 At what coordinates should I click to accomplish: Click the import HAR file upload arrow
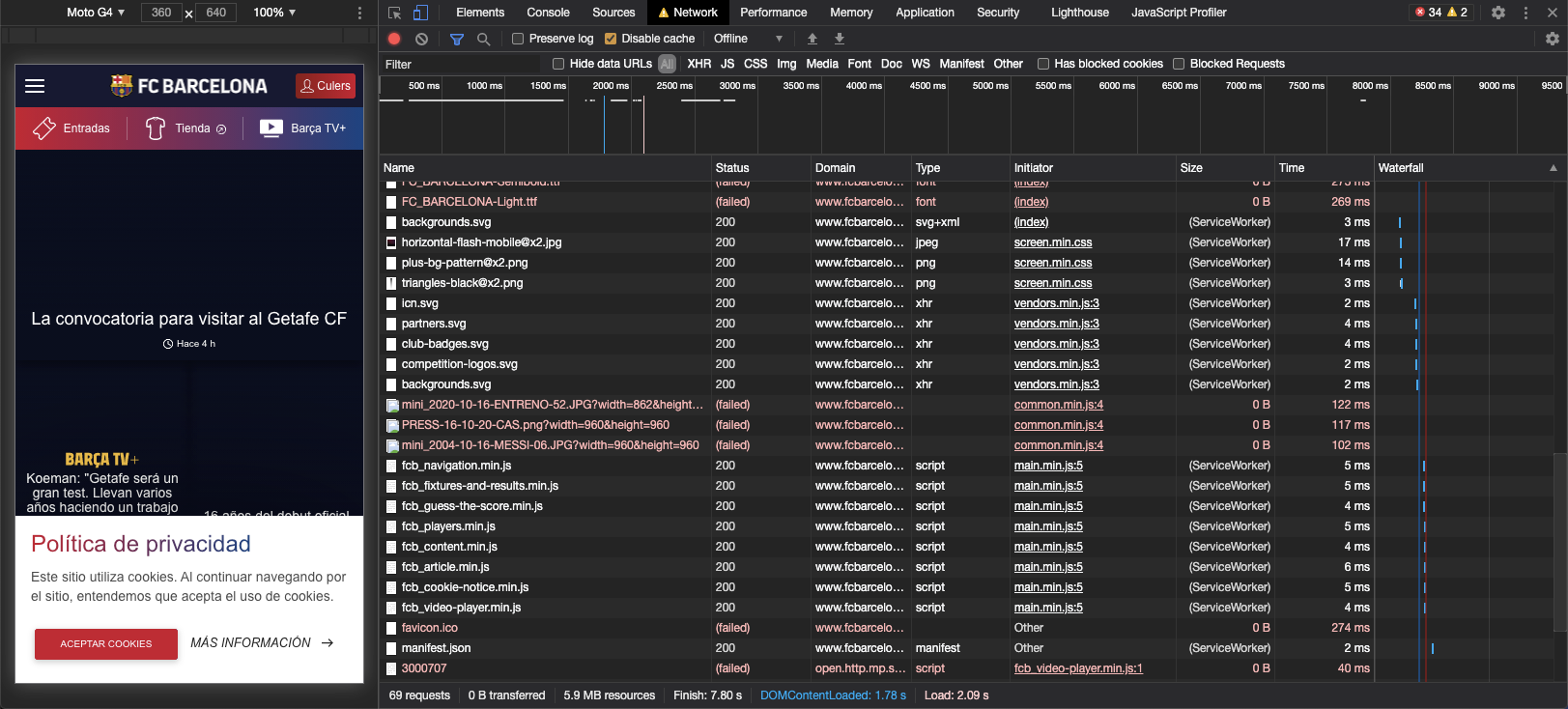coord(813,39)
